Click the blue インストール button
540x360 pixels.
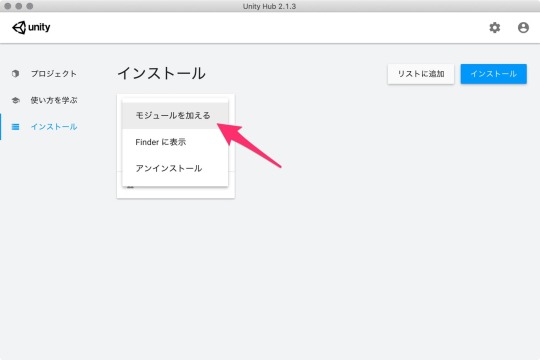(494, 74)
